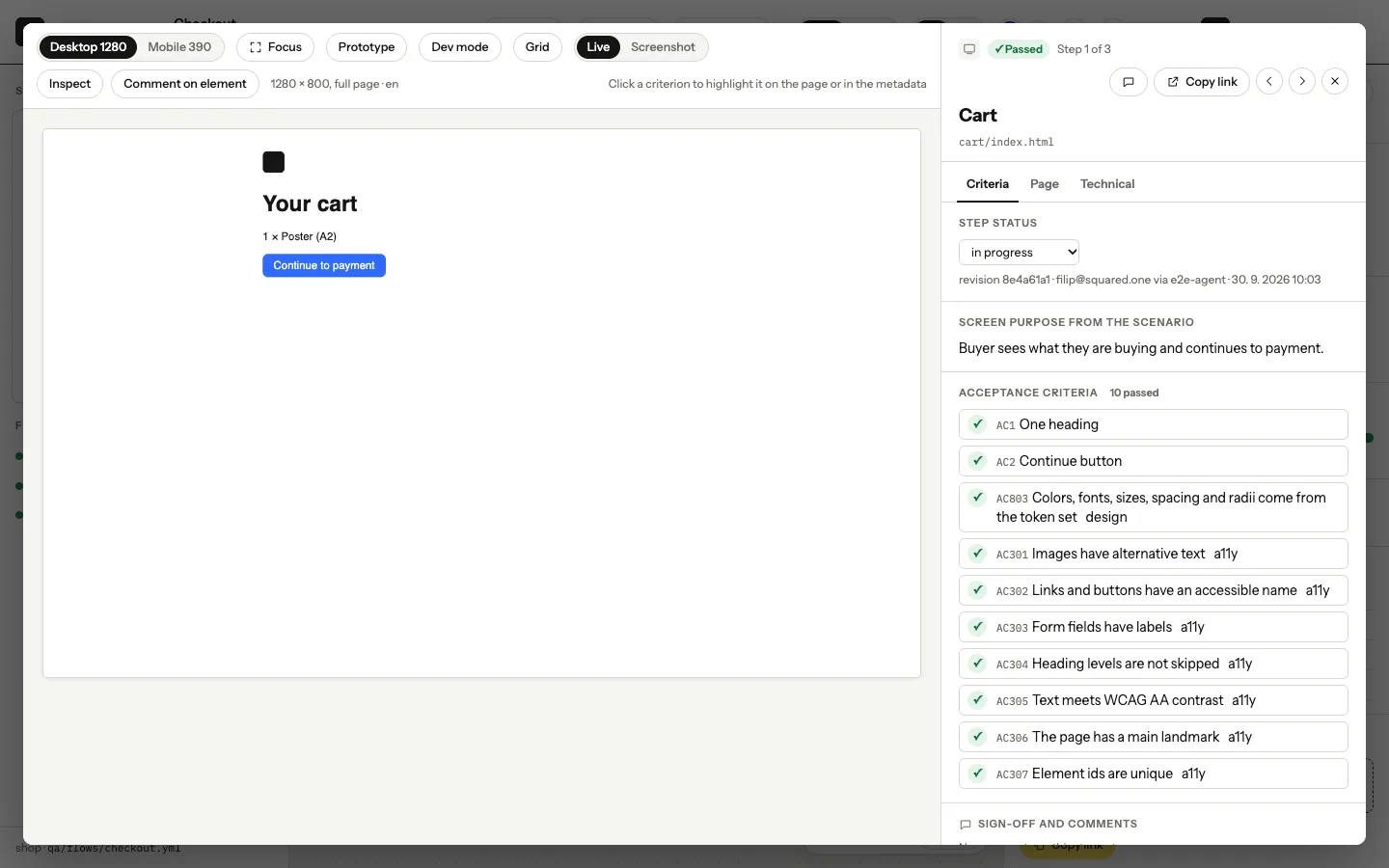This screenshot has height=868, width=1389.
Task: Open the Criteria tab
Action: (988, 184)
